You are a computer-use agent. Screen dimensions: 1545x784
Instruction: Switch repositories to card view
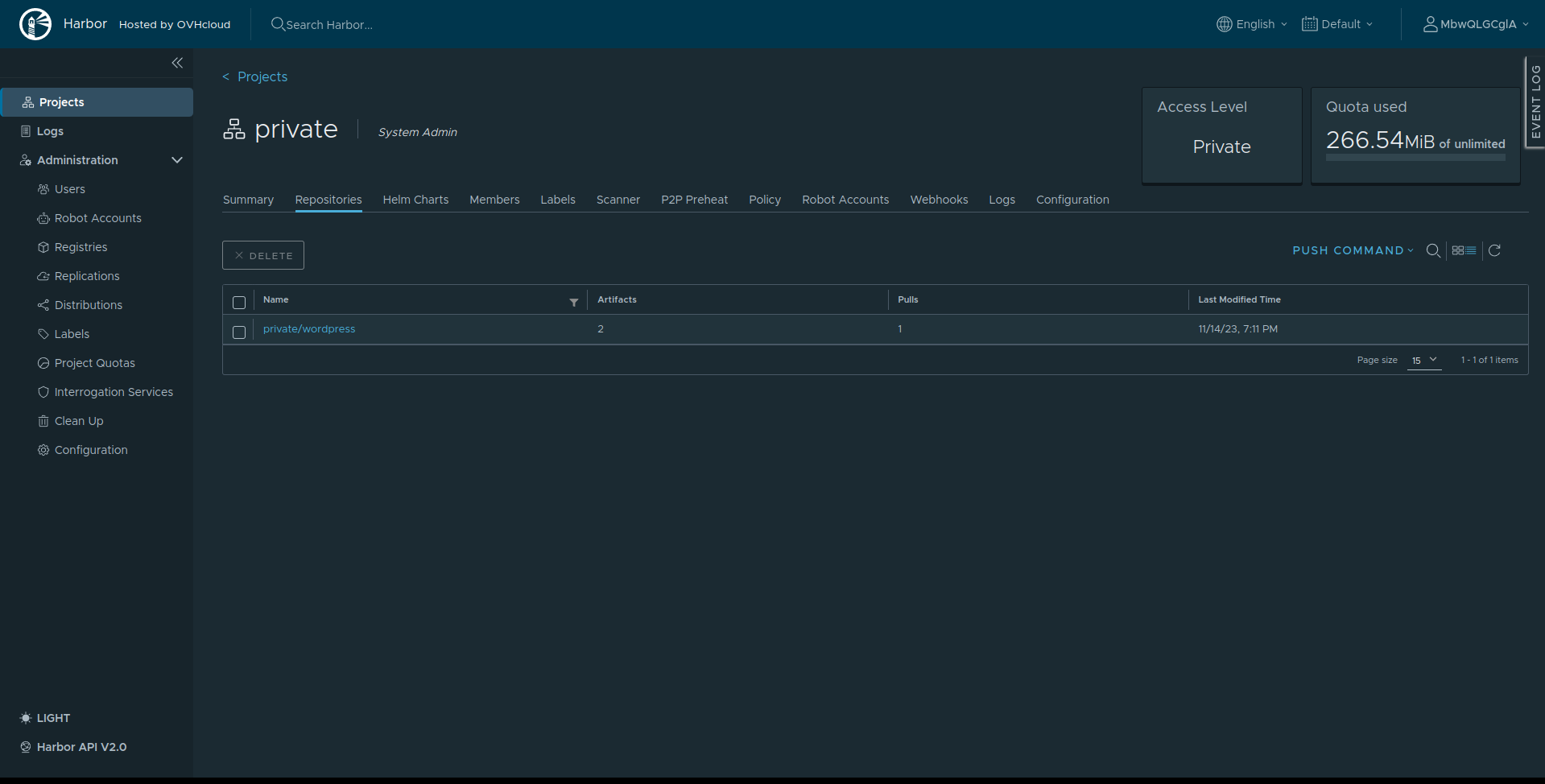pyautogui.click(x=1459, y=250)
